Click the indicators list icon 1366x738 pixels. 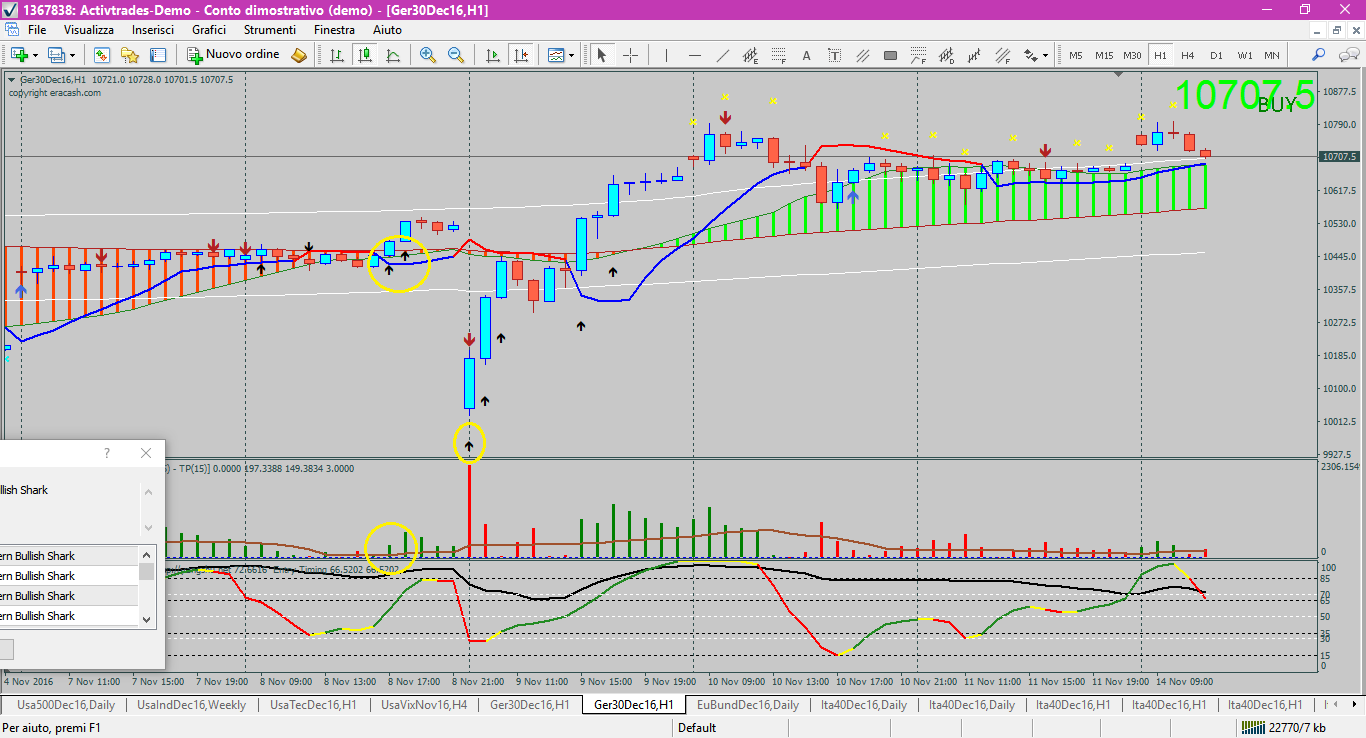click(x=556, y=55)
